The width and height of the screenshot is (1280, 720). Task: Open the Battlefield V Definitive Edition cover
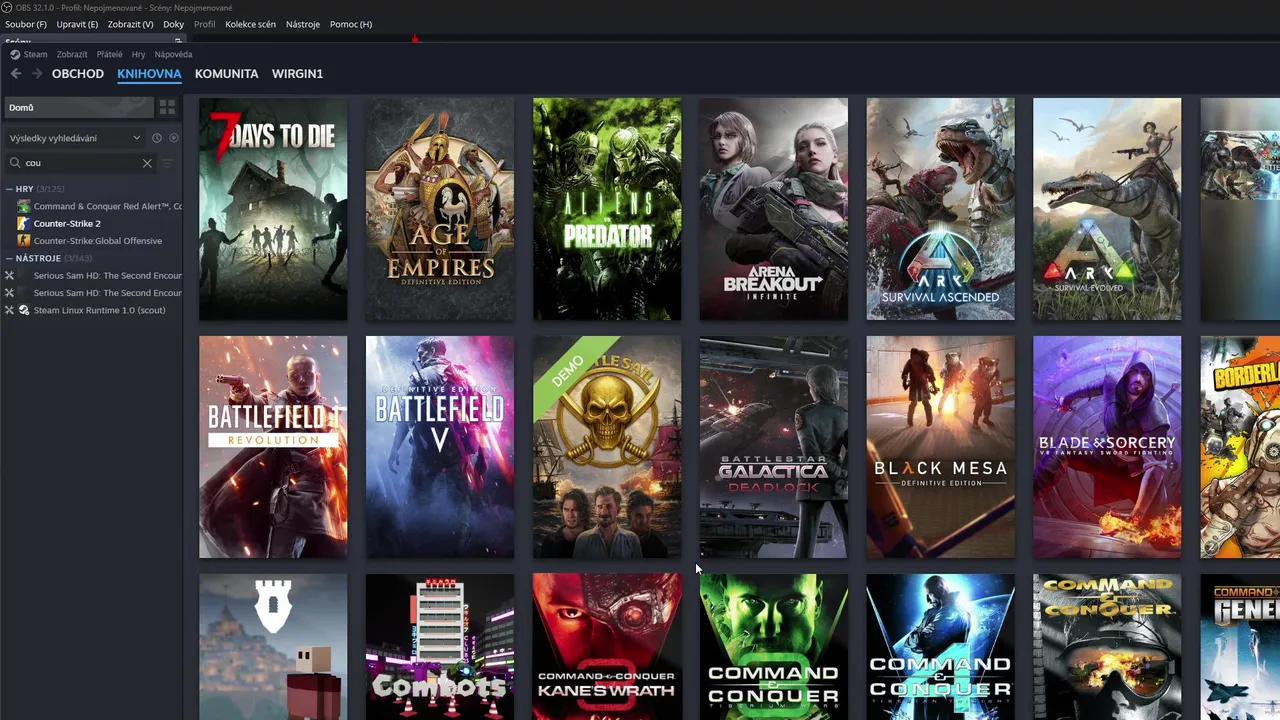(440, 447)
